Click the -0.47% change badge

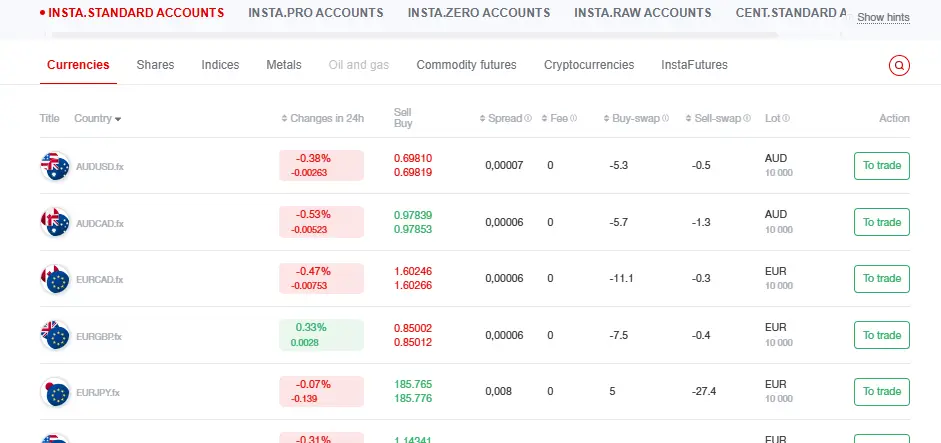pos(322,279)
